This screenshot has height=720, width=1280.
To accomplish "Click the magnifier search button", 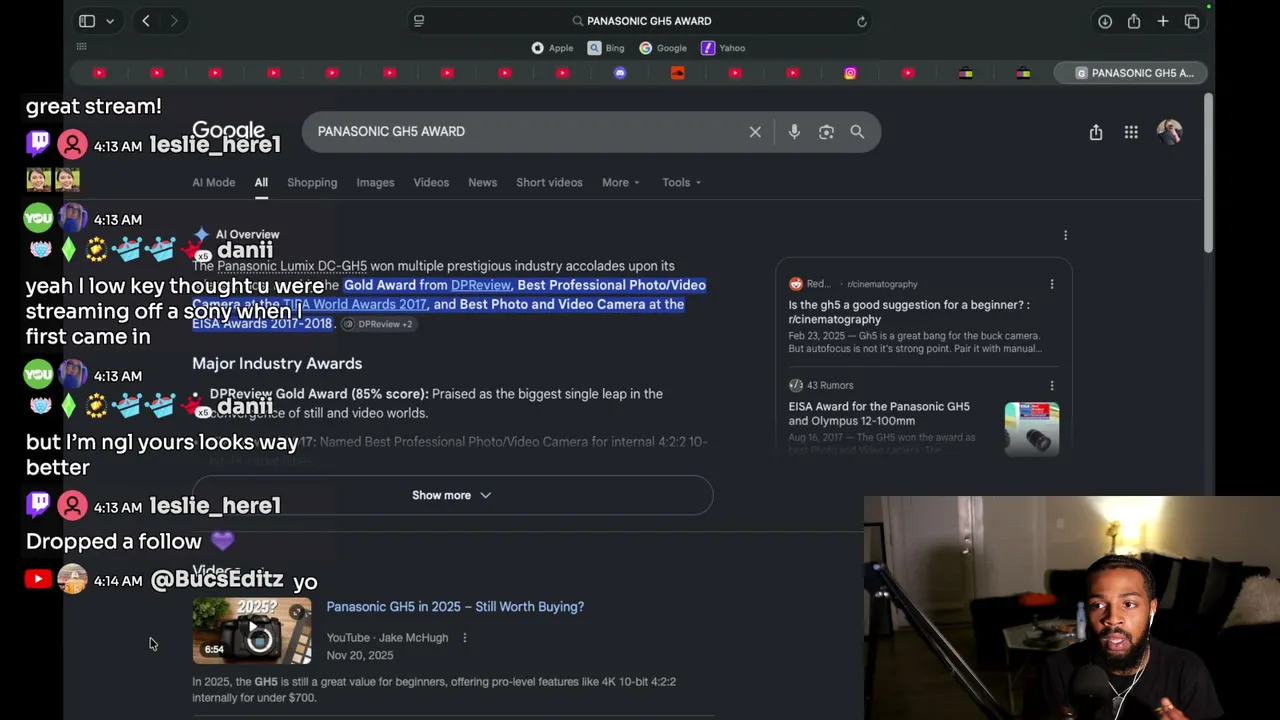I will point(857,132).
